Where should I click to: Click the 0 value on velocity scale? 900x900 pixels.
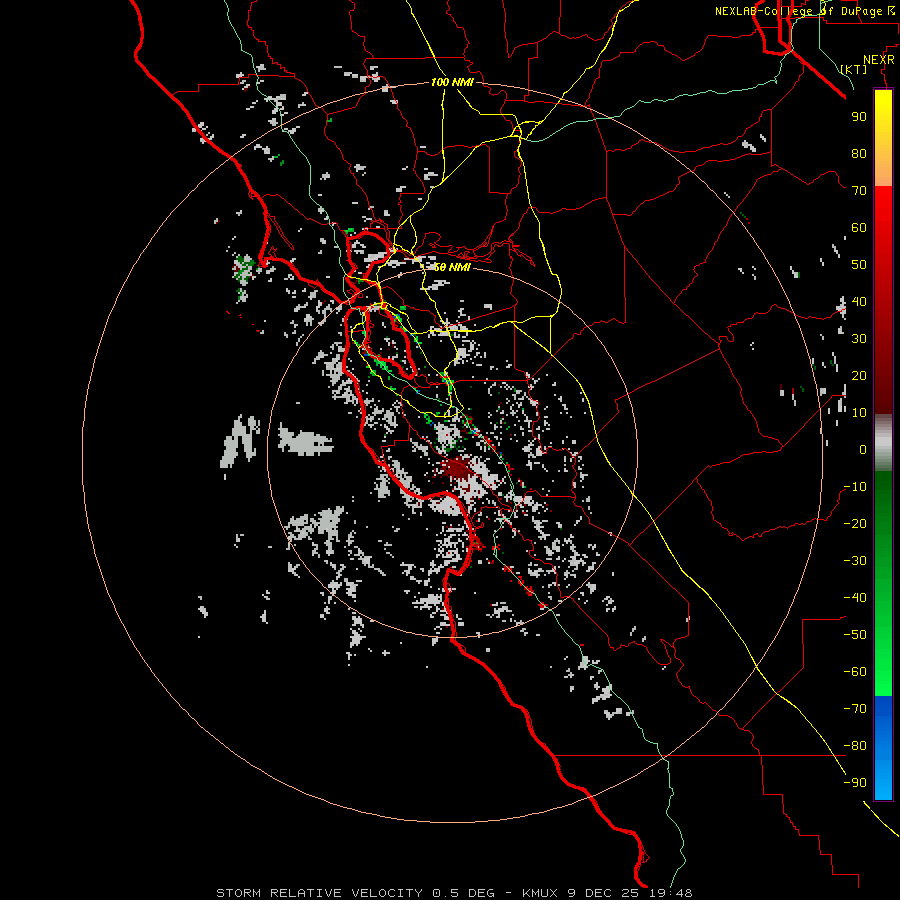[863, 449]
